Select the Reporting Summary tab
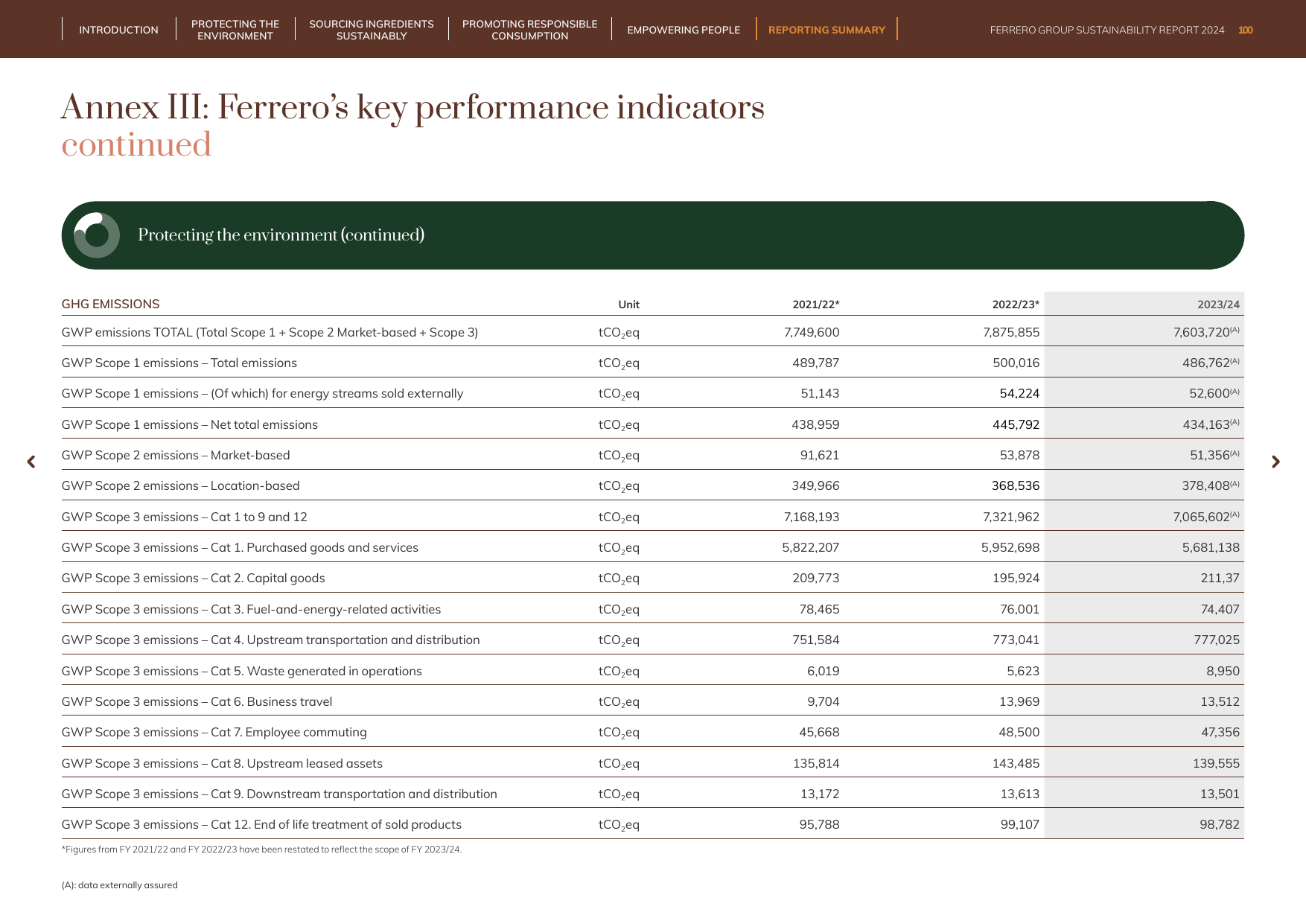This screenshot has width=1306, height=924. tap(826, 30)
